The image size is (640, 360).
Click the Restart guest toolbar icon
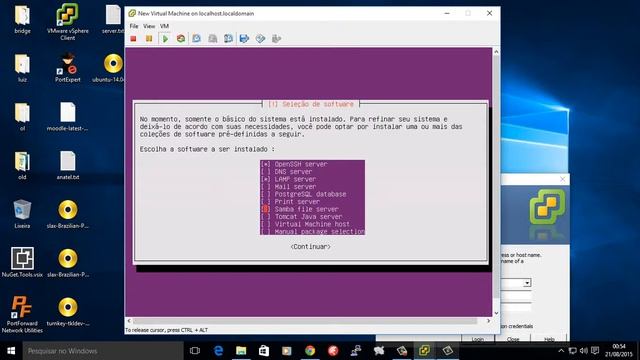tap(181, 39)
